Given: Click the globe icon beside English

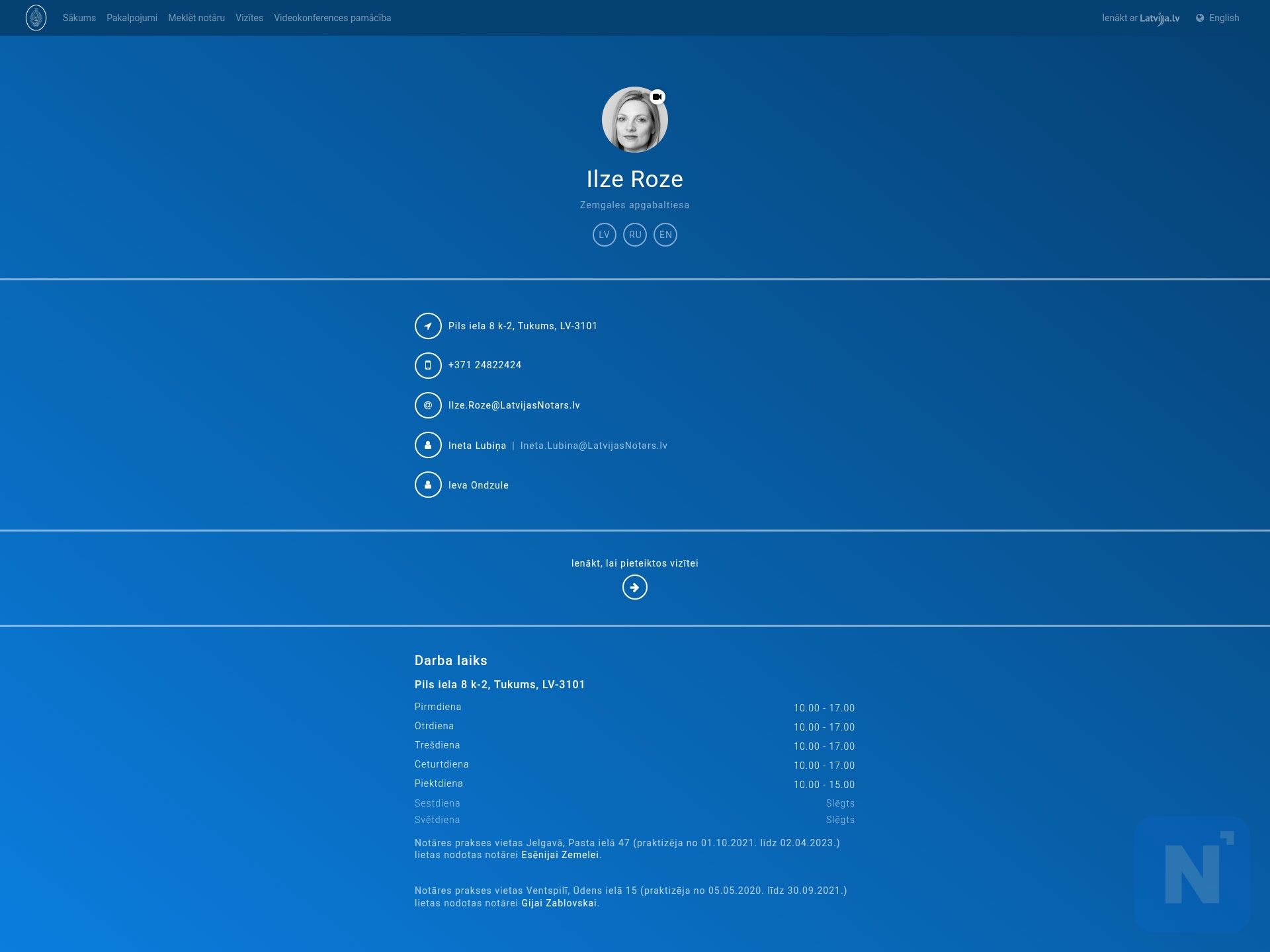Looking at the screenshot, I should [x=1200, y=18].
